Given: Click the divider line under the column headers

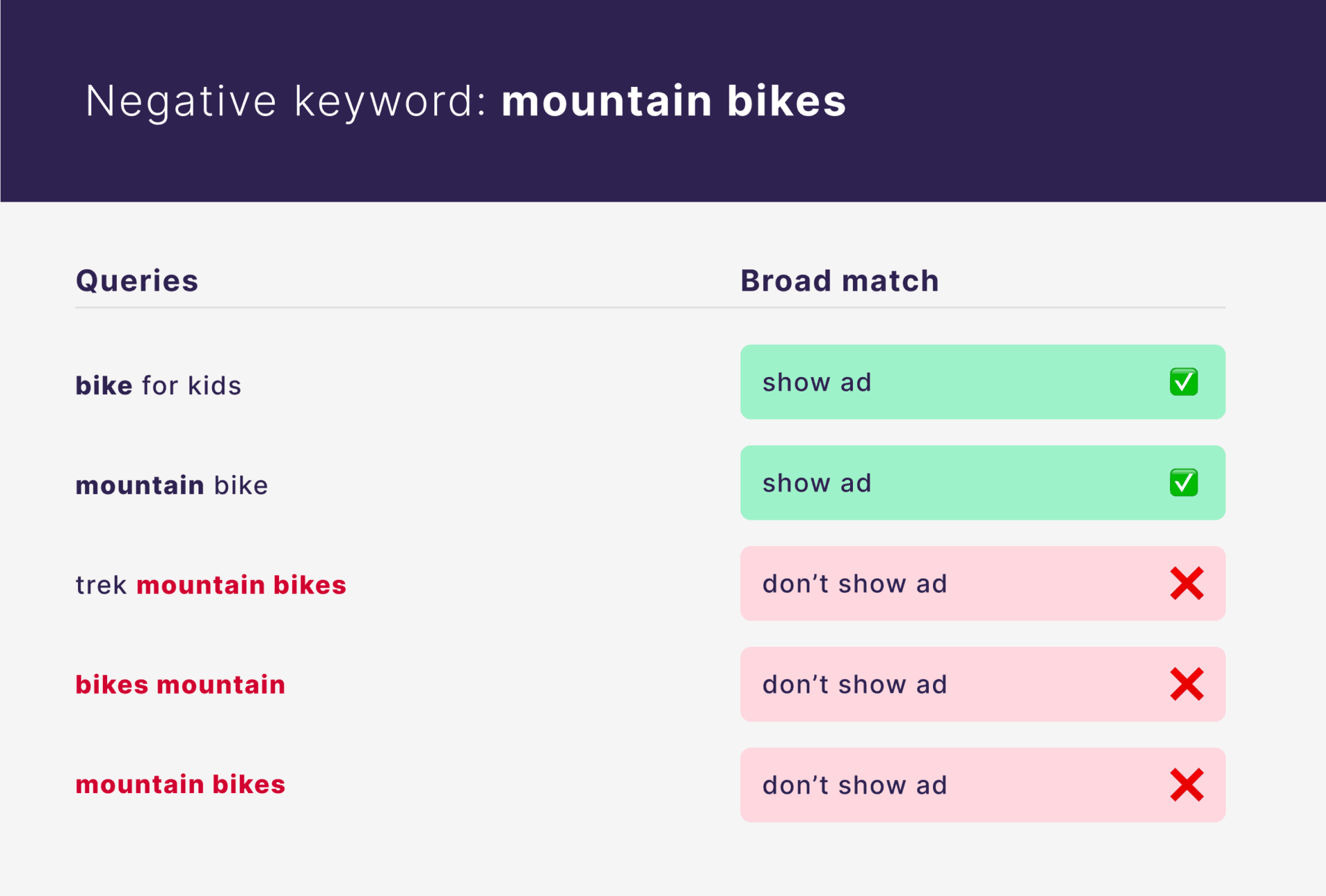Looking at the screenshot, I should 650,307.
